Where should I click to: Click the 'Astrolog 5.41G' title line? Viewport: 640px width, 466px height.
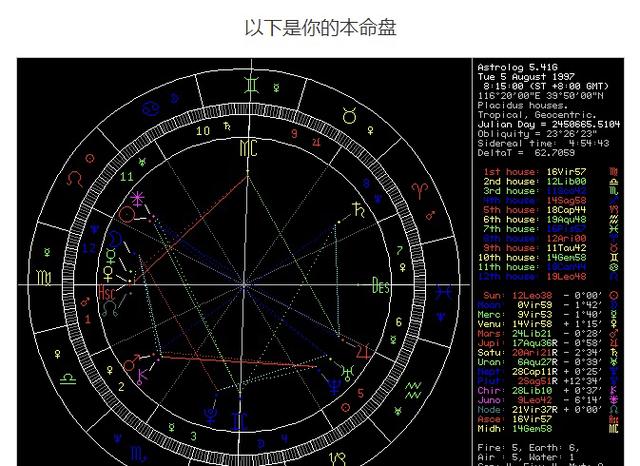[517, 67]
